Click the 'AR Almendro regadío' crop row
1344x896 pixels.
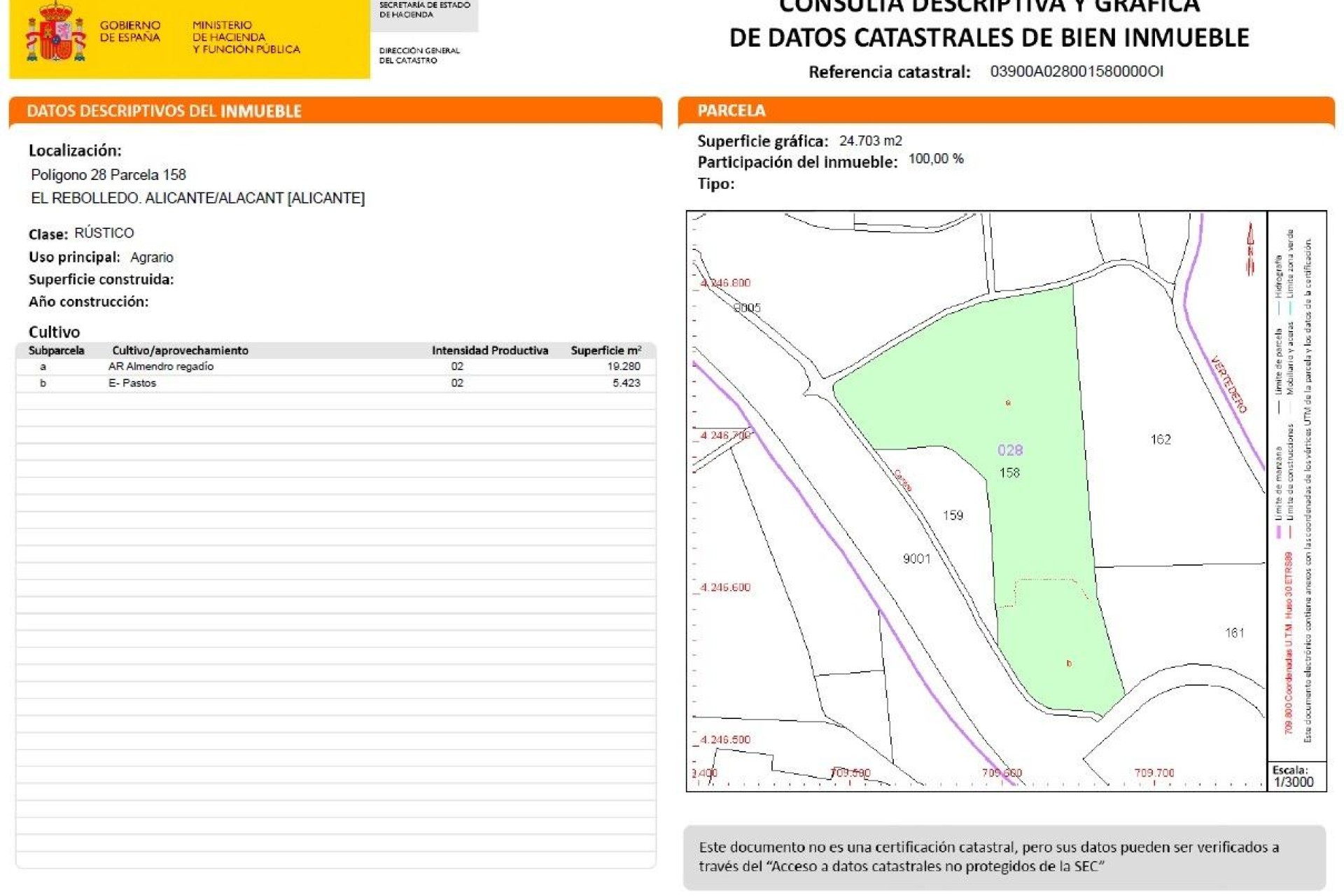pos(335,366)
